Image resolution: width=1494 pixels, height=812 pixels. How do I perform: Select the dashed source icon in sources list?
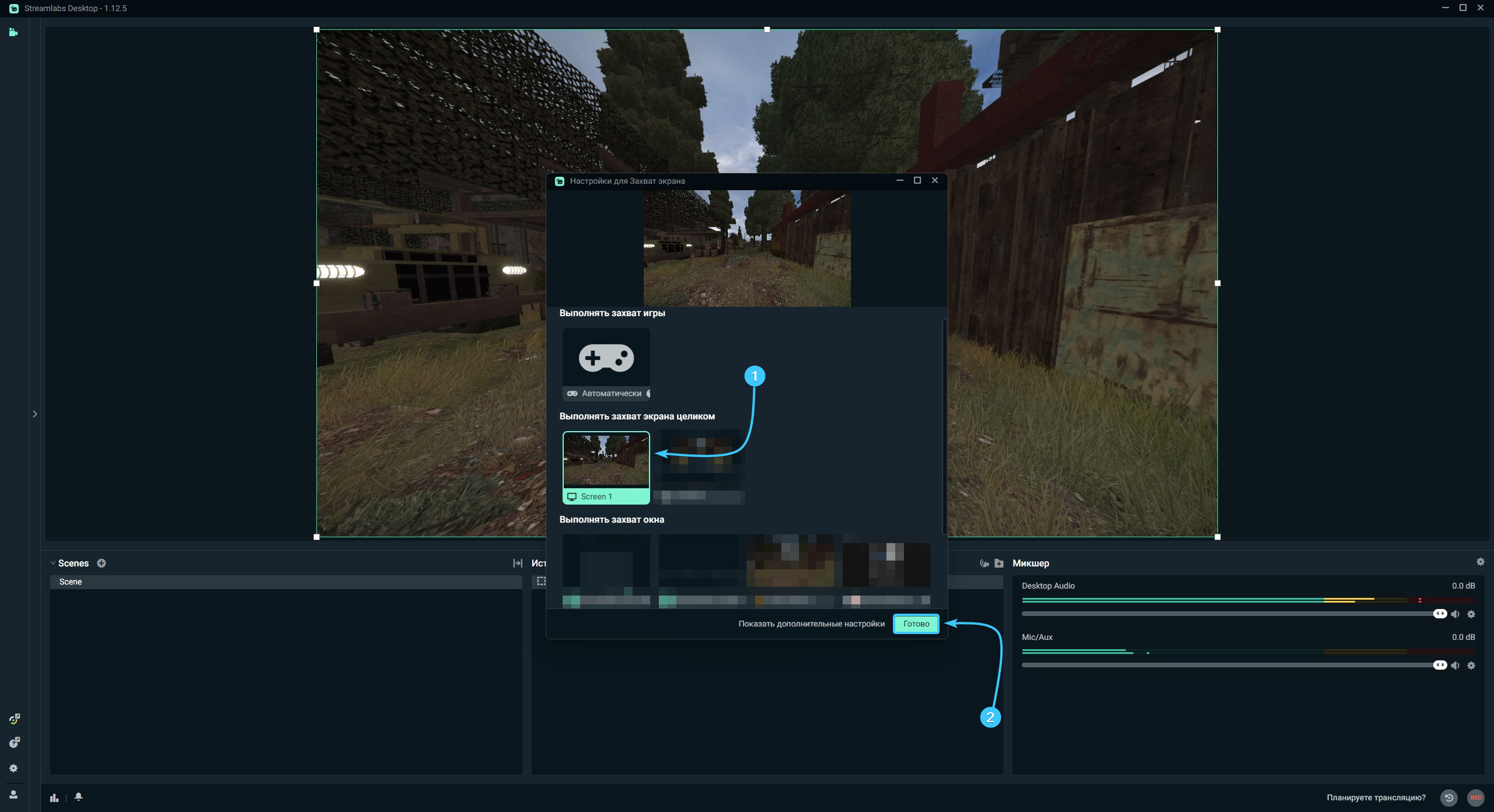coord(541,581)
